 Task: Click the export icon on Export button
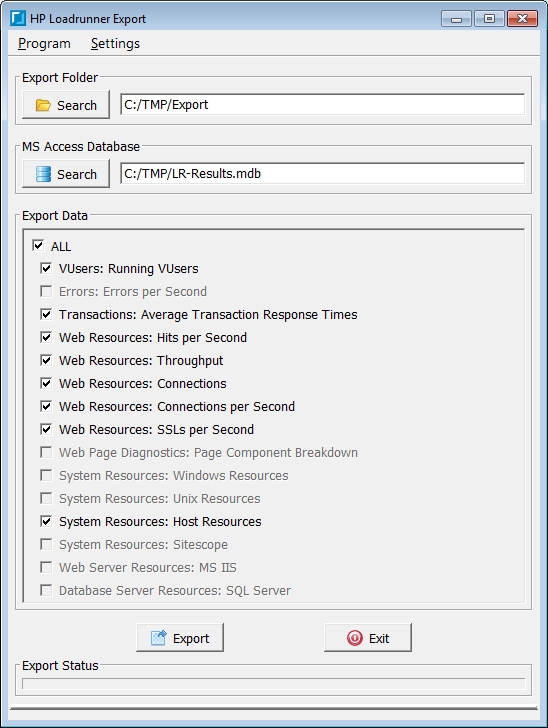click(x=158, y=638)
